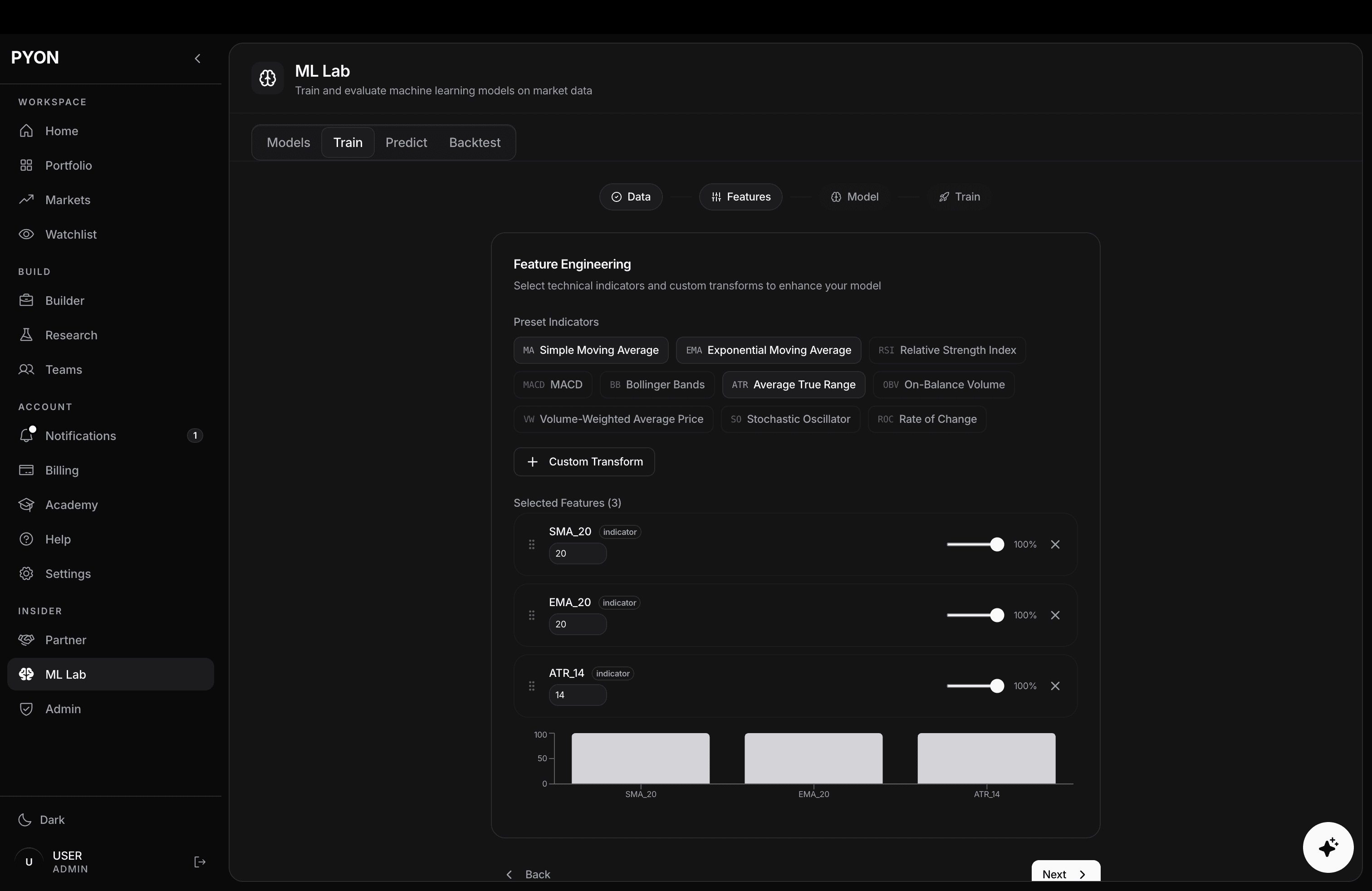
Task: Open Billing in the sidebar
Action: pos(111,470)
